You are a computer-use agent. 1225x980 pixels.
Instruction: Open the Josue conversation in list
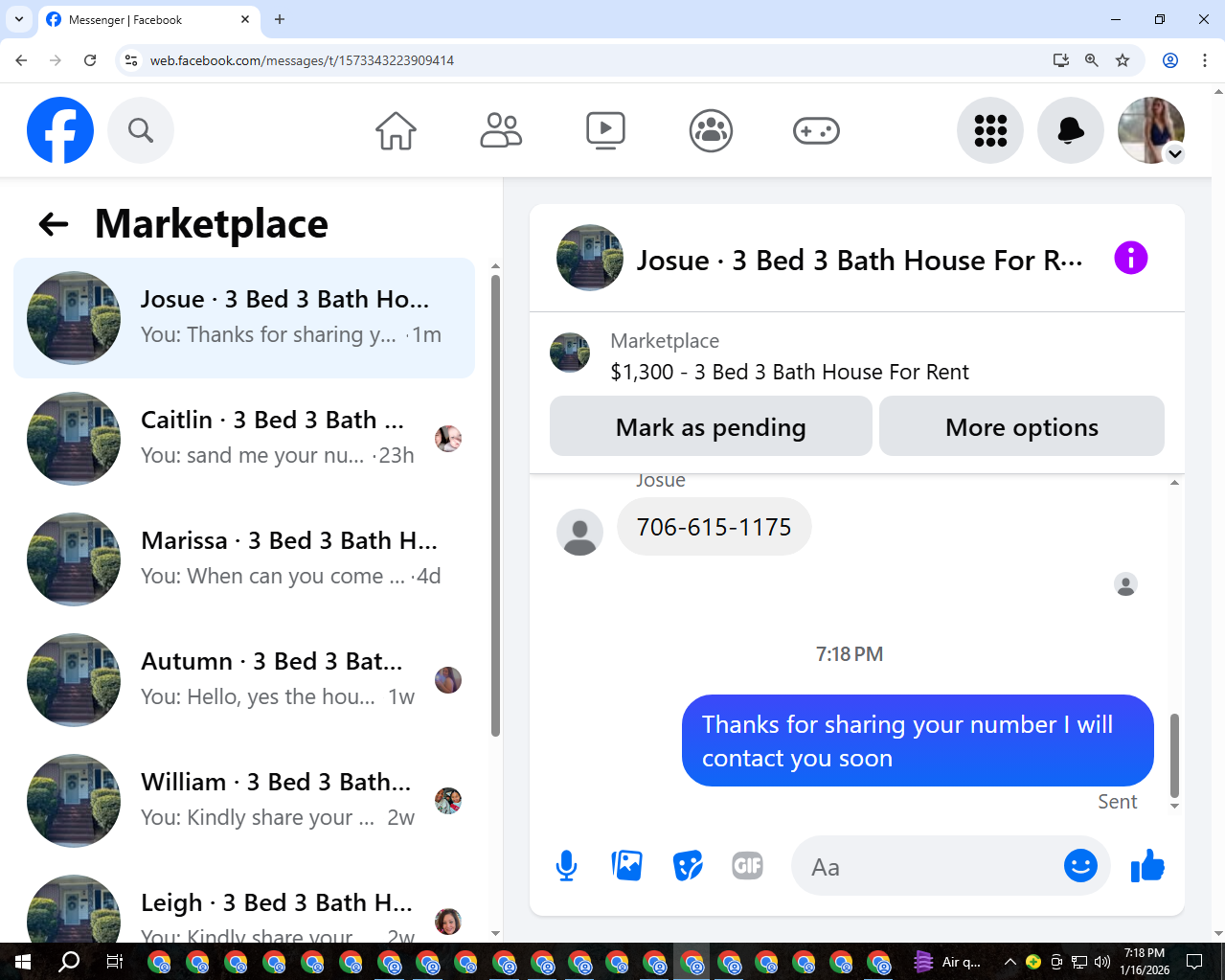pyautogui.click(x=244, y=318)
